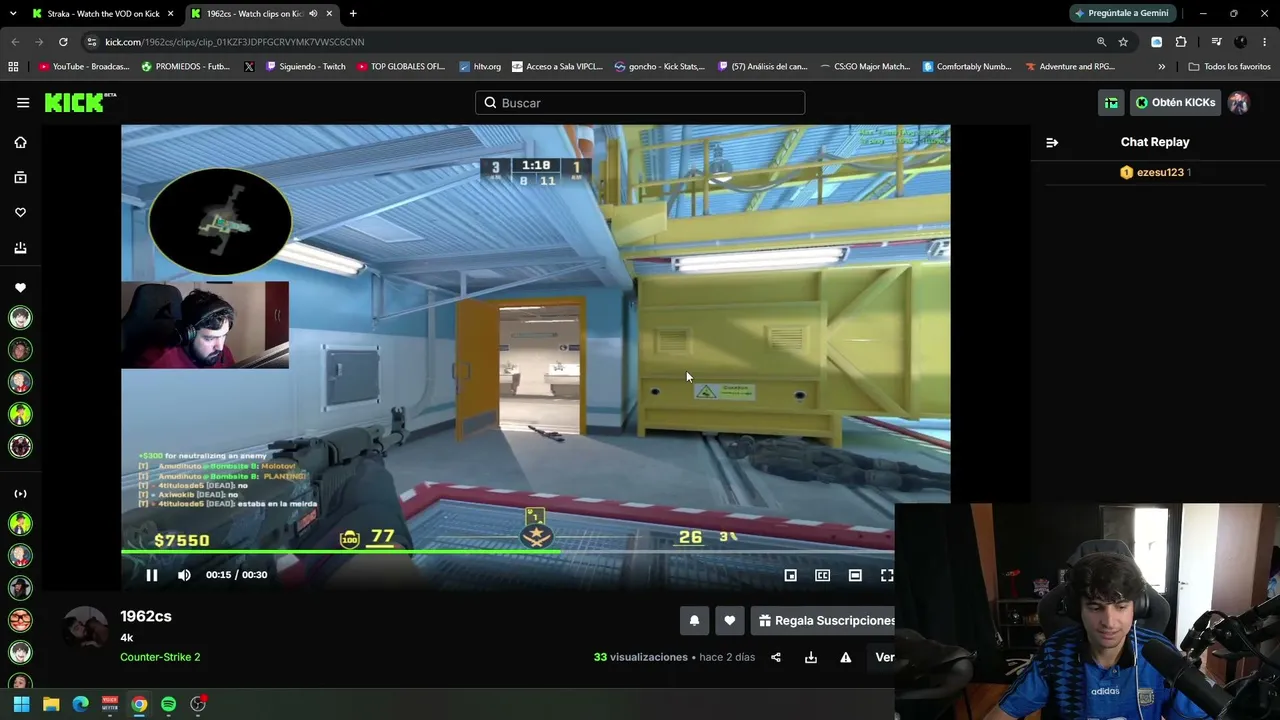Open the Chrome extensions puzzle icon

click(x=1181, y=42)
